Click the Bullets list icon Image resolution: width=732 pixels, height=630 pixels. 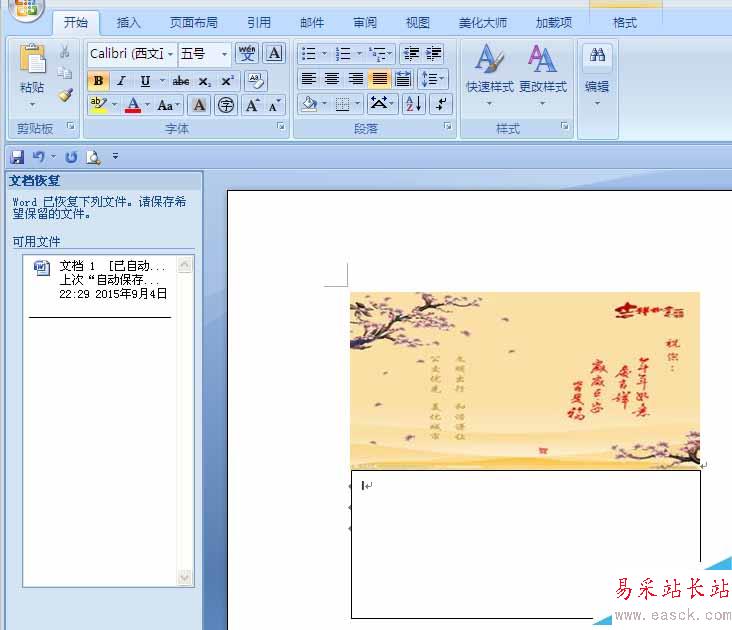click(x=309, y=54)
